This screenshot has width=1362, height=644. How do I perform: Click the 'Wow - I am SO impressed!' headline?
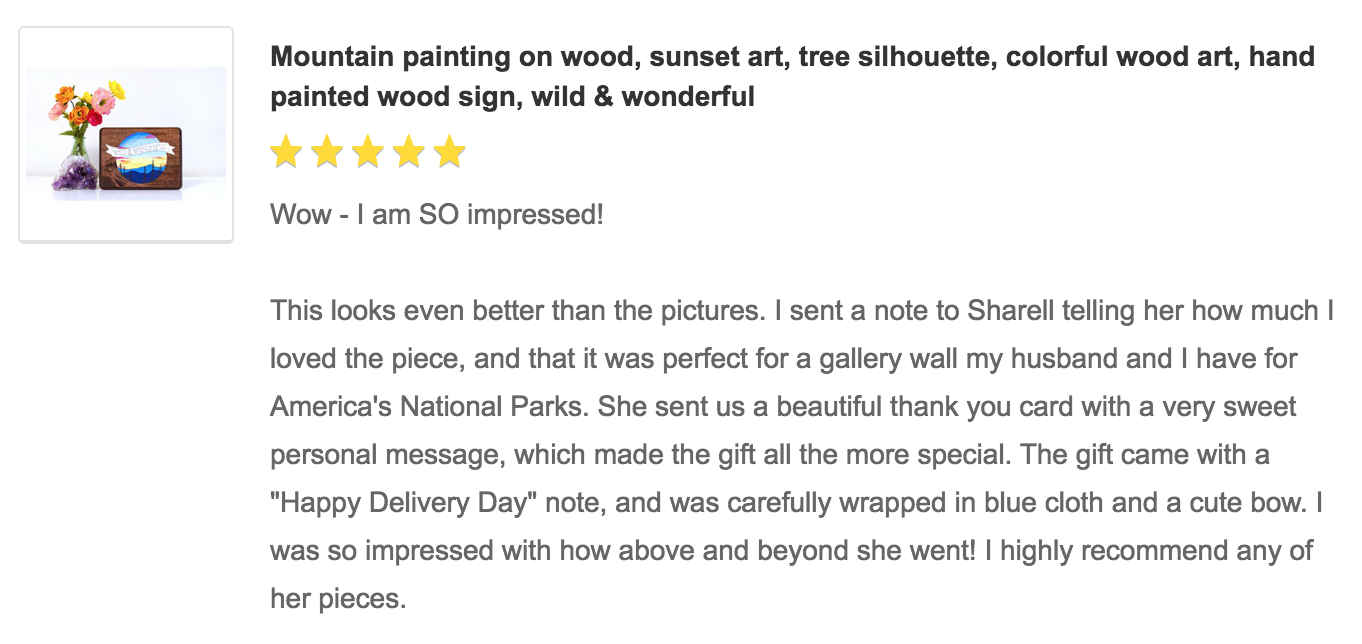tap(437, 214)
